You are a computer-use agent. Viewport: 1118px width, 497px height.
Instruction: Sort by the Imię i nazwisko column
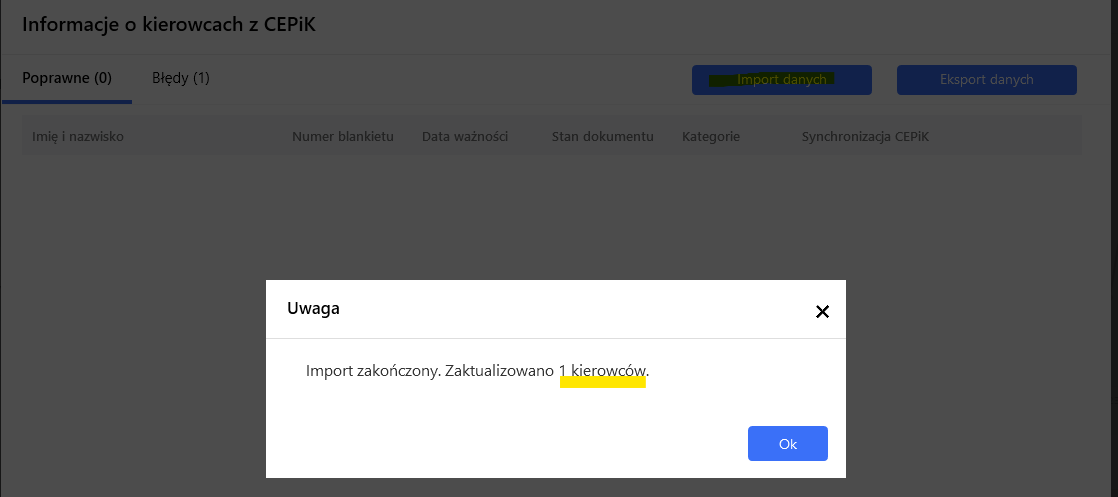[x=78, y=136]
